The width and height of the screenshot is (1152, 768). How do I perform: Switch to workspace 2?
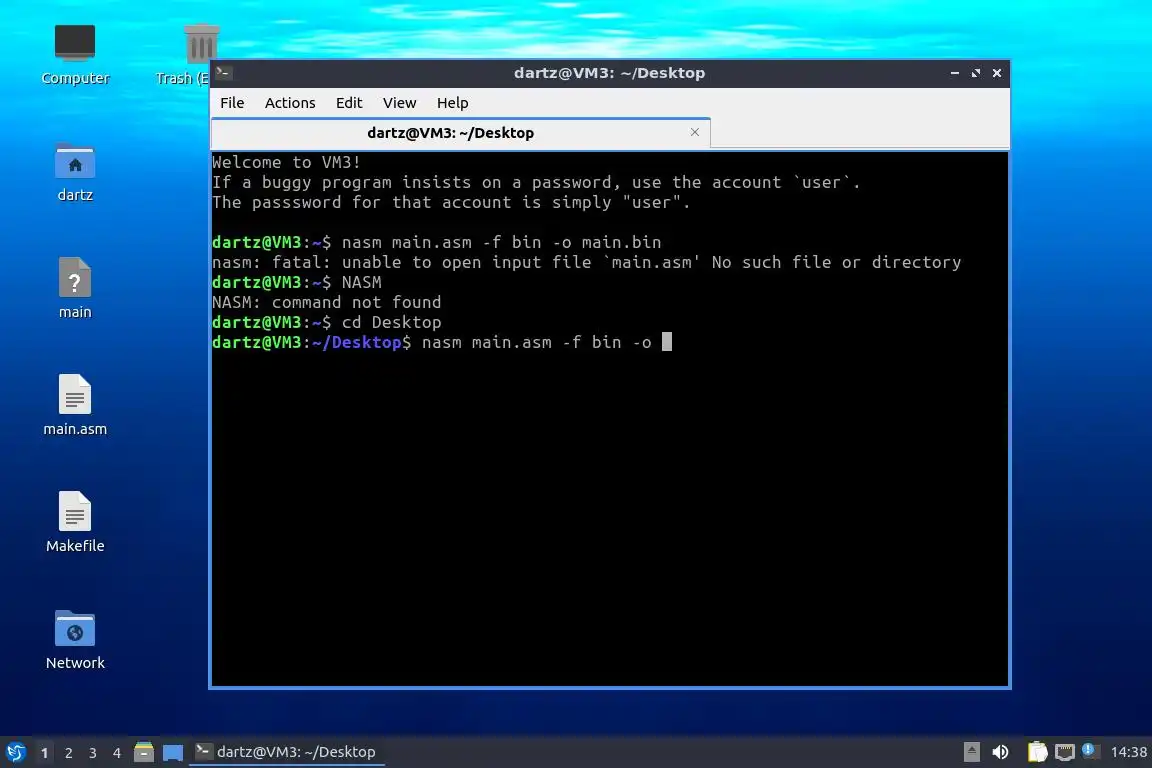tap(68, 753)
